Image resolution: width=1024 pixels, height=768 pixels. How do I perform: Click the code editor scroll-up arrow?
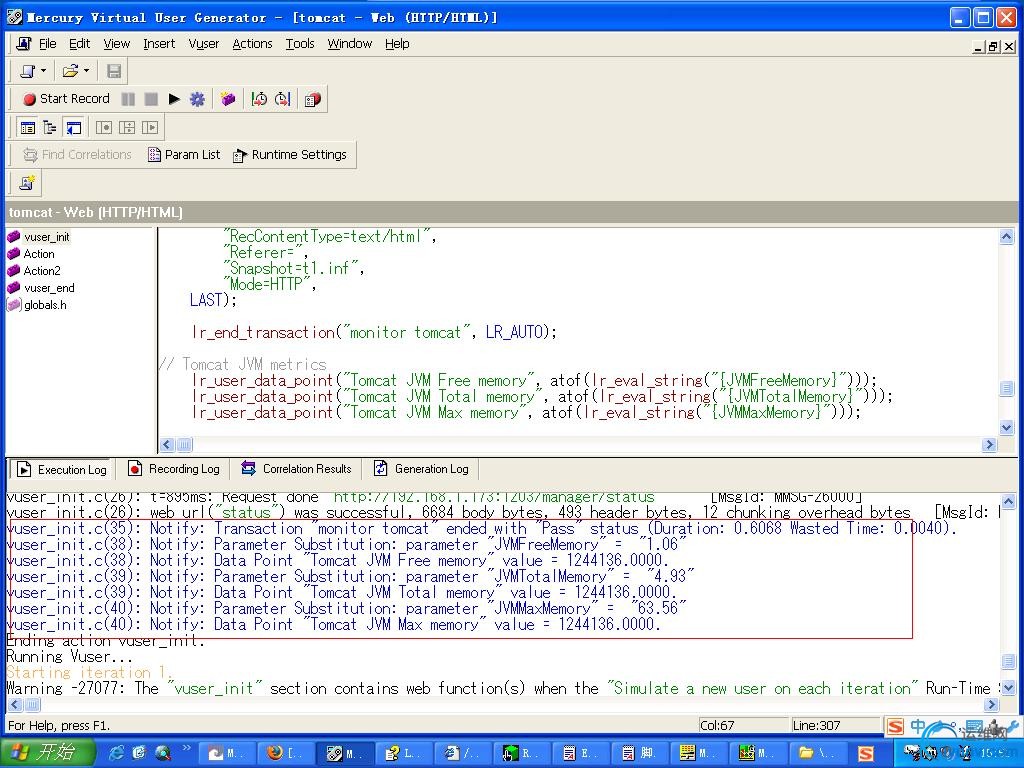coord(1006,236)
